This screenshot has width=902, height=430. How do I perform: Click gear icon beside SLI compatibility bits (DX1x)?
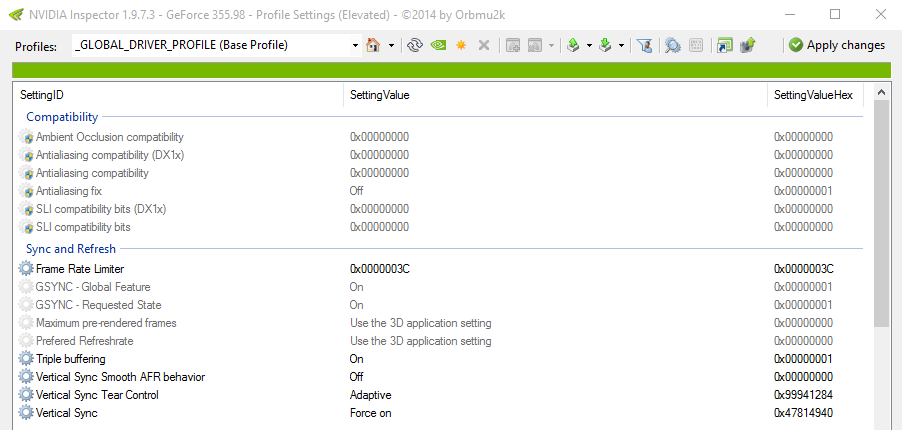[x=26, y=209]
